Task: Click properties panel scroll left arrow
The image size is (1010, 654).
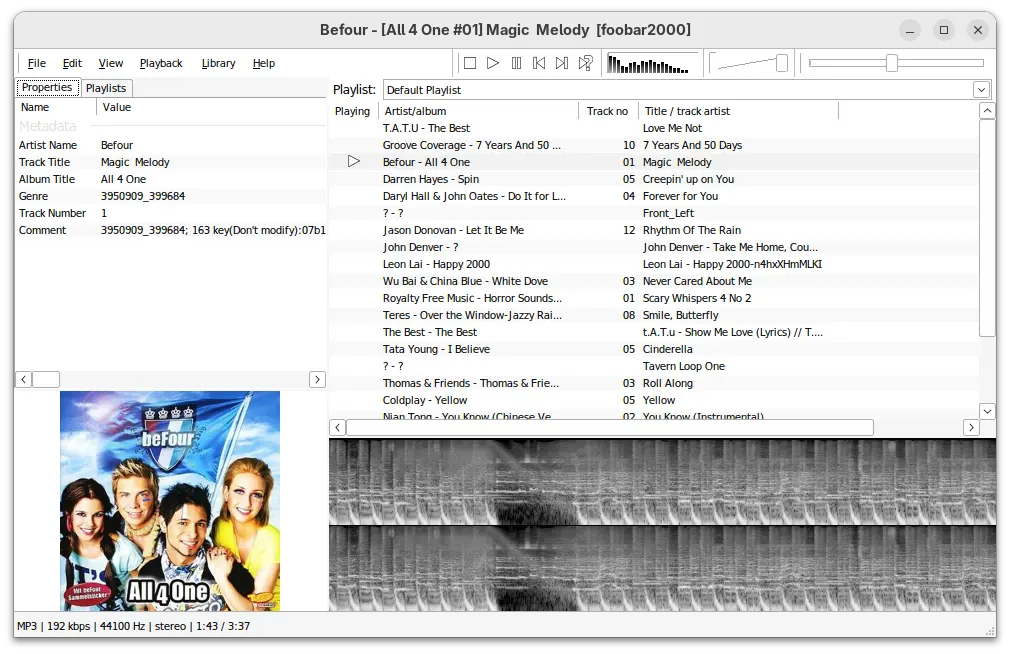Action: (23, 380)
